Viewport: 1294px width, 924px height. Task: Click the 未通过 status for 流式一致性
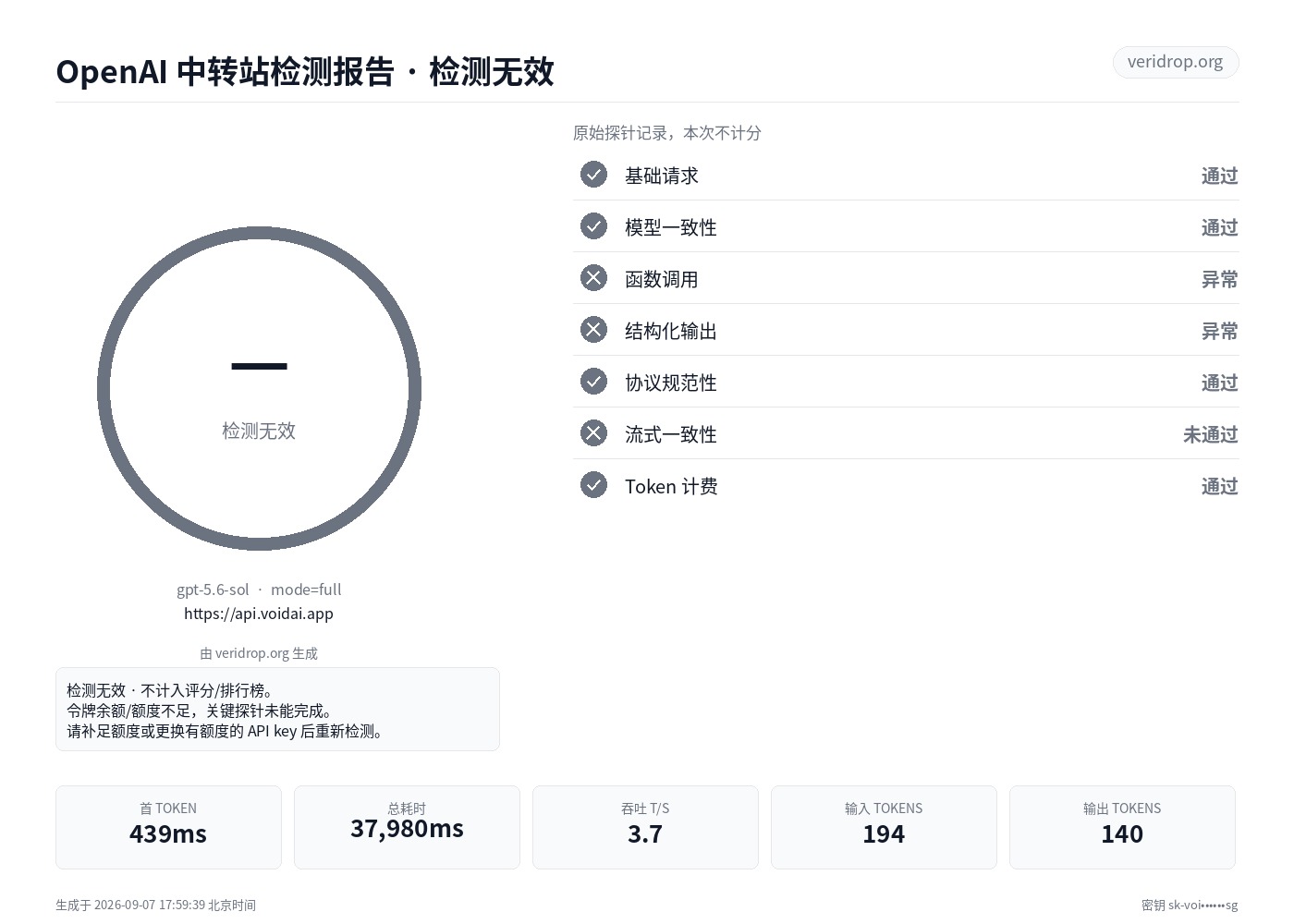coord(1210,434)
